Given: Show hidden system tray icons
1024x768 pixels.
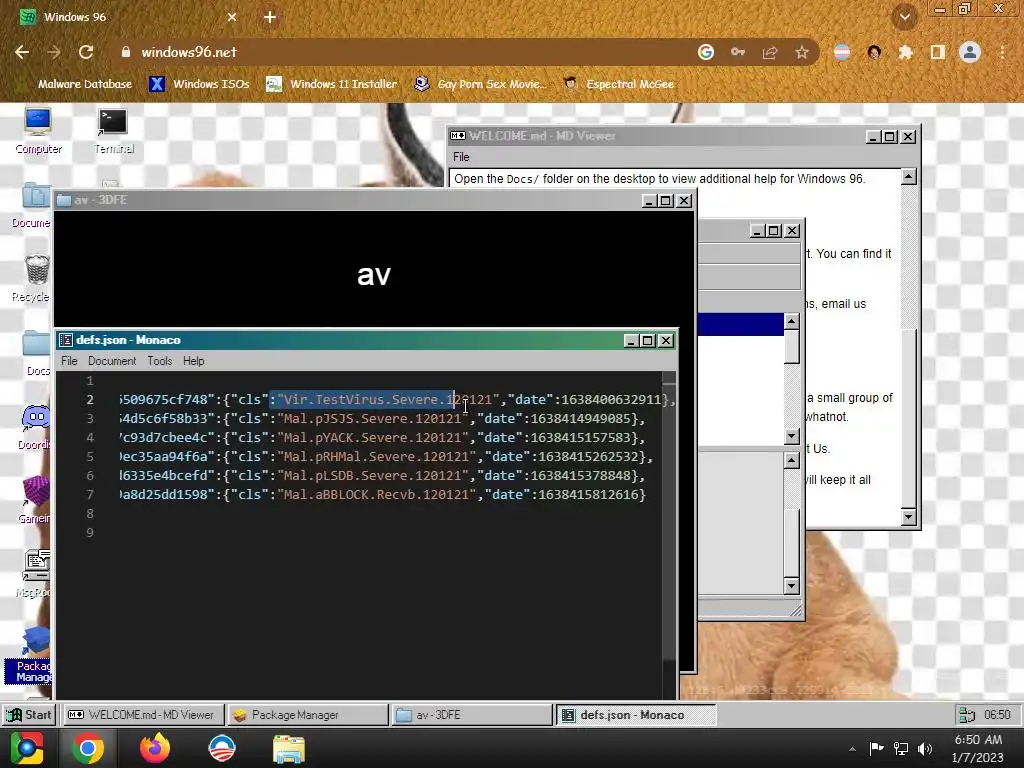Looking at the screenshot, I should click(852, 749).
